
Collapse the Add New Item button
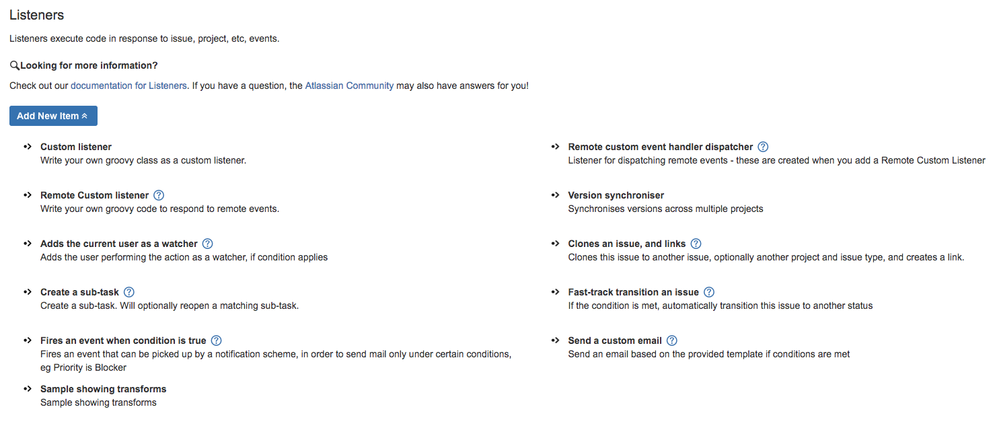tap(53, 116)
